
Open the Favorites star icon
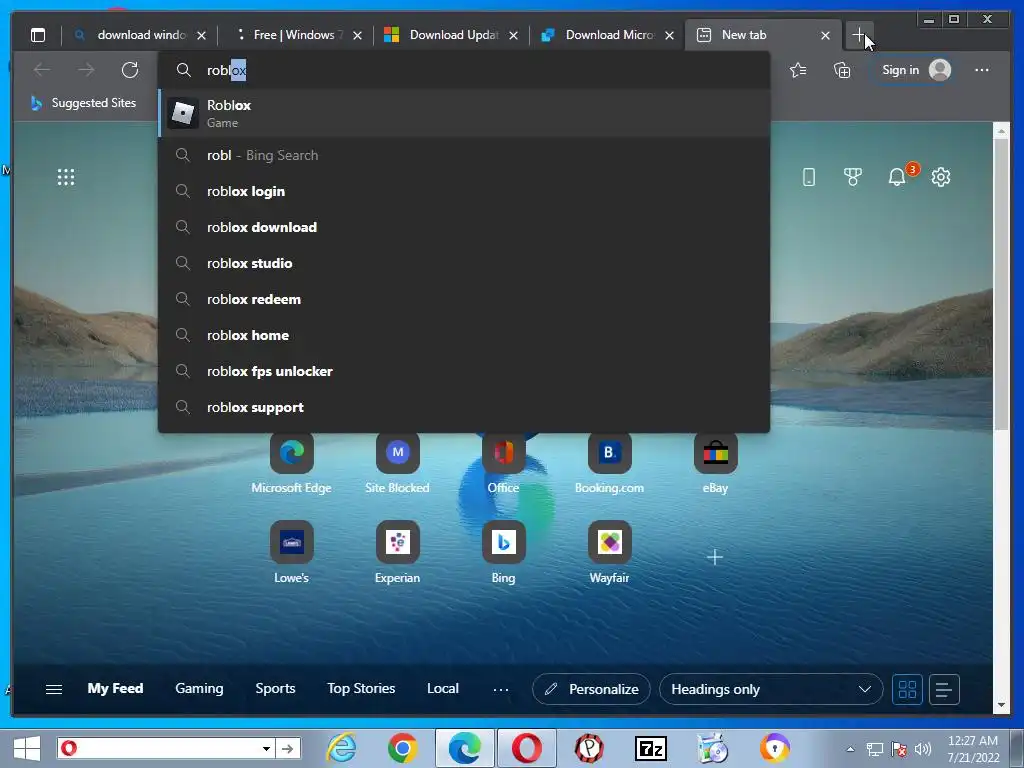click(797, 70)
